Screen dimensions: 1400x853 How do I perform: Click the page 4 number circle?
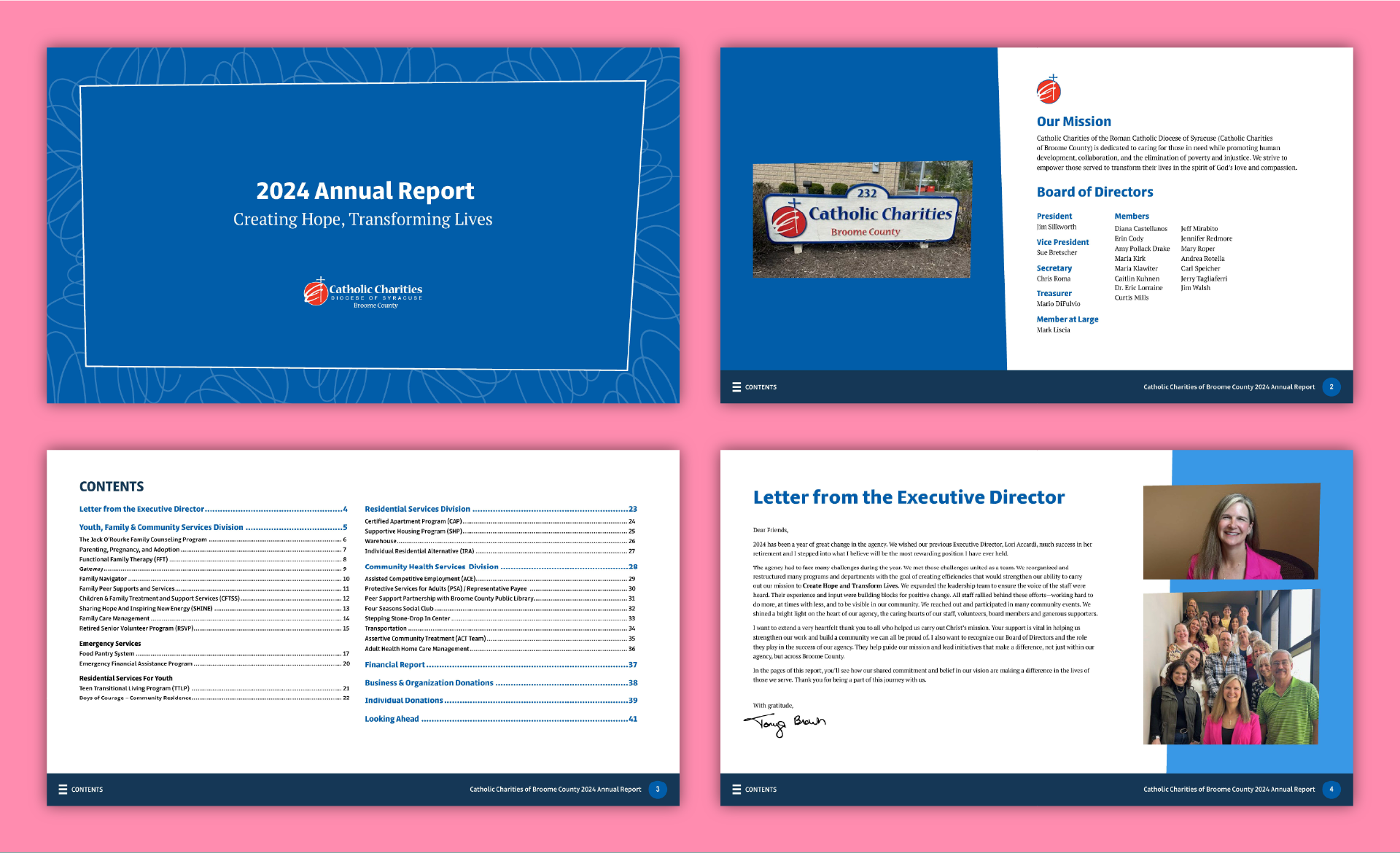click(x=1332, y=789)
